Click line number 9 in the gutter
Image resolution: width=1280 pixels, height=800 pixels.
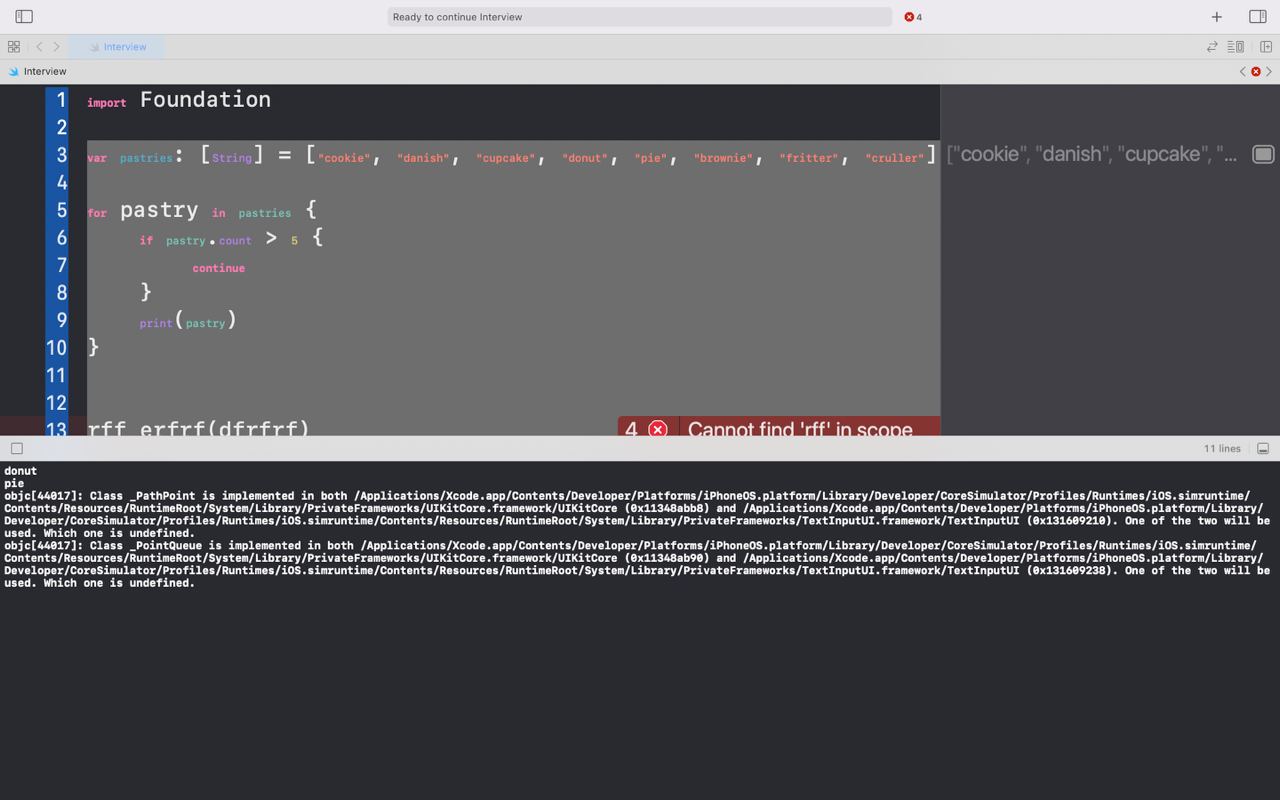[62, 320]
